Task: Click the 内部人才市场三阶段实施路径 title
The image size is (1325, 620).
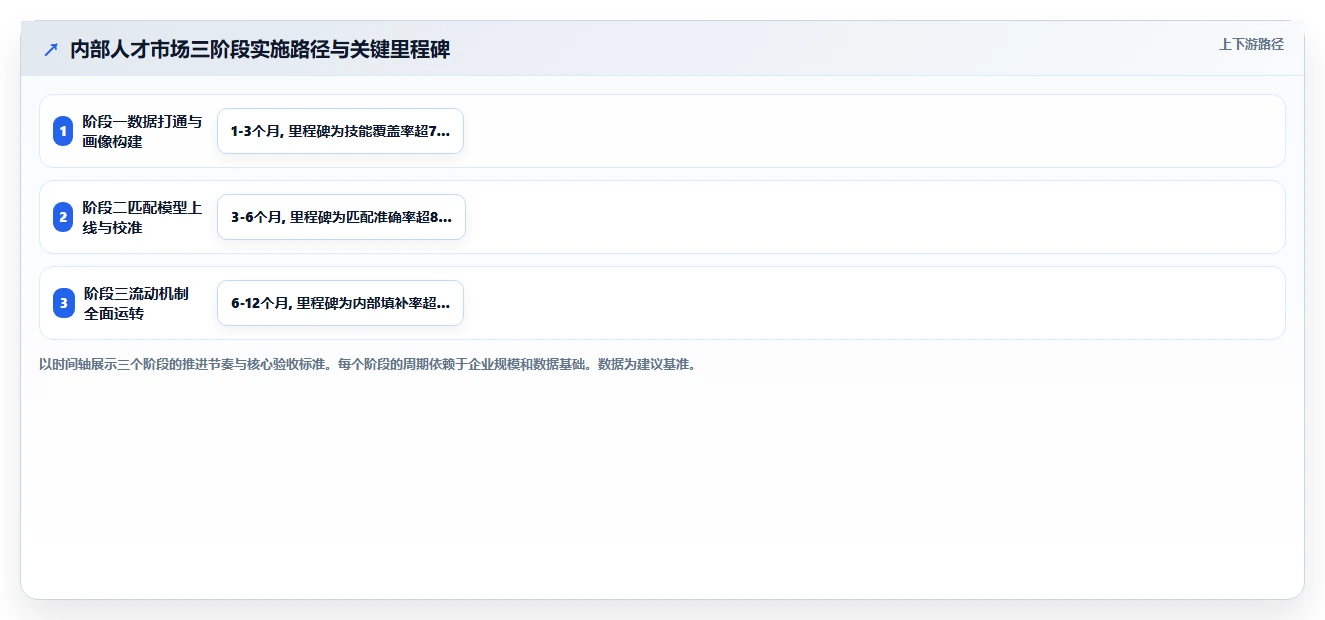Action: click(260, 49)
